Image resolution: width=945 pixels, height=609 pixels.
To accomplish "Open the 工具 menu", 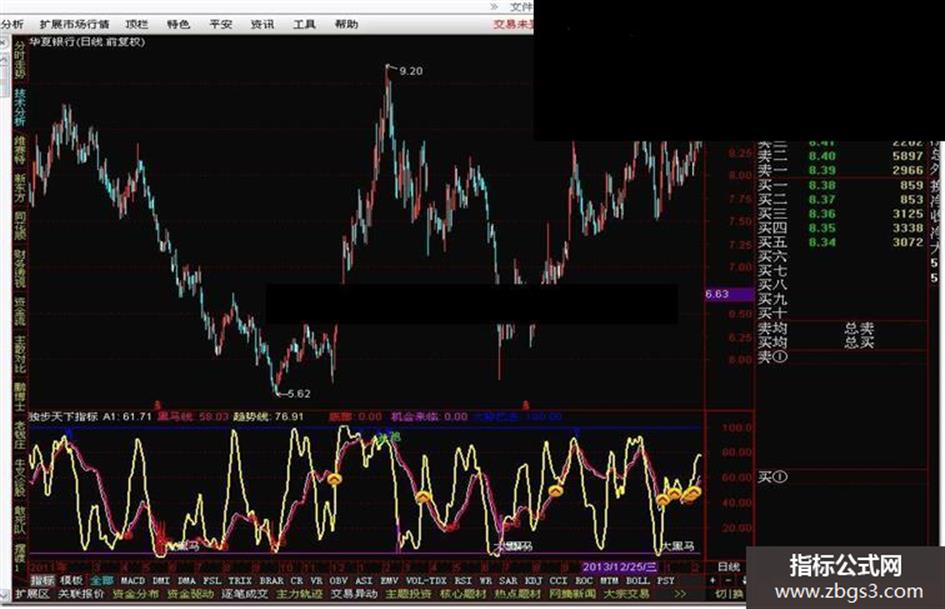I will coord(304,24).
